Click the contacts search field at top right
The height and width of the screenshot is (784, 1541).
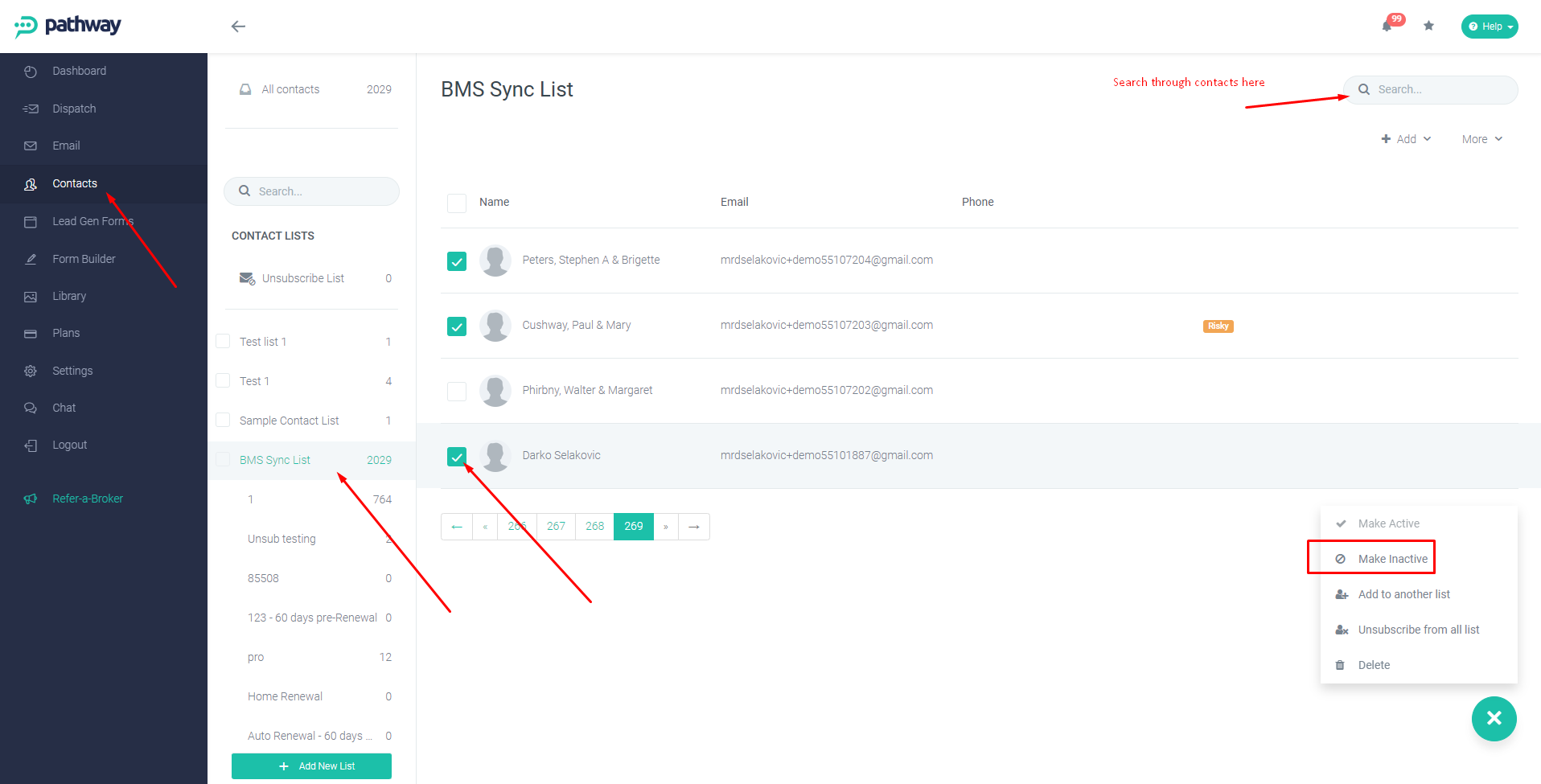point(1431,89)
